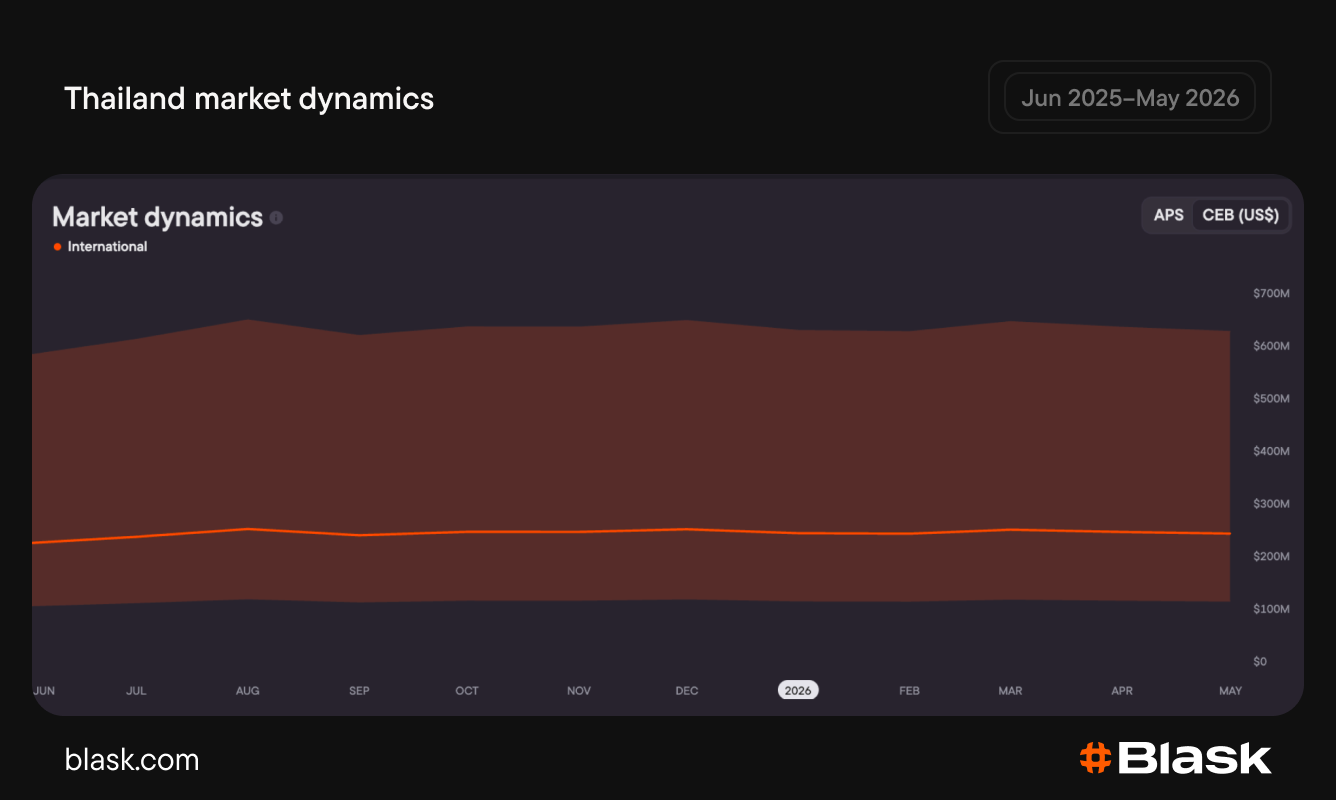The width and height of the screenshot is (1336, 800).
Task: Click the Market dynamics chart title
Action: click(157, 217)
